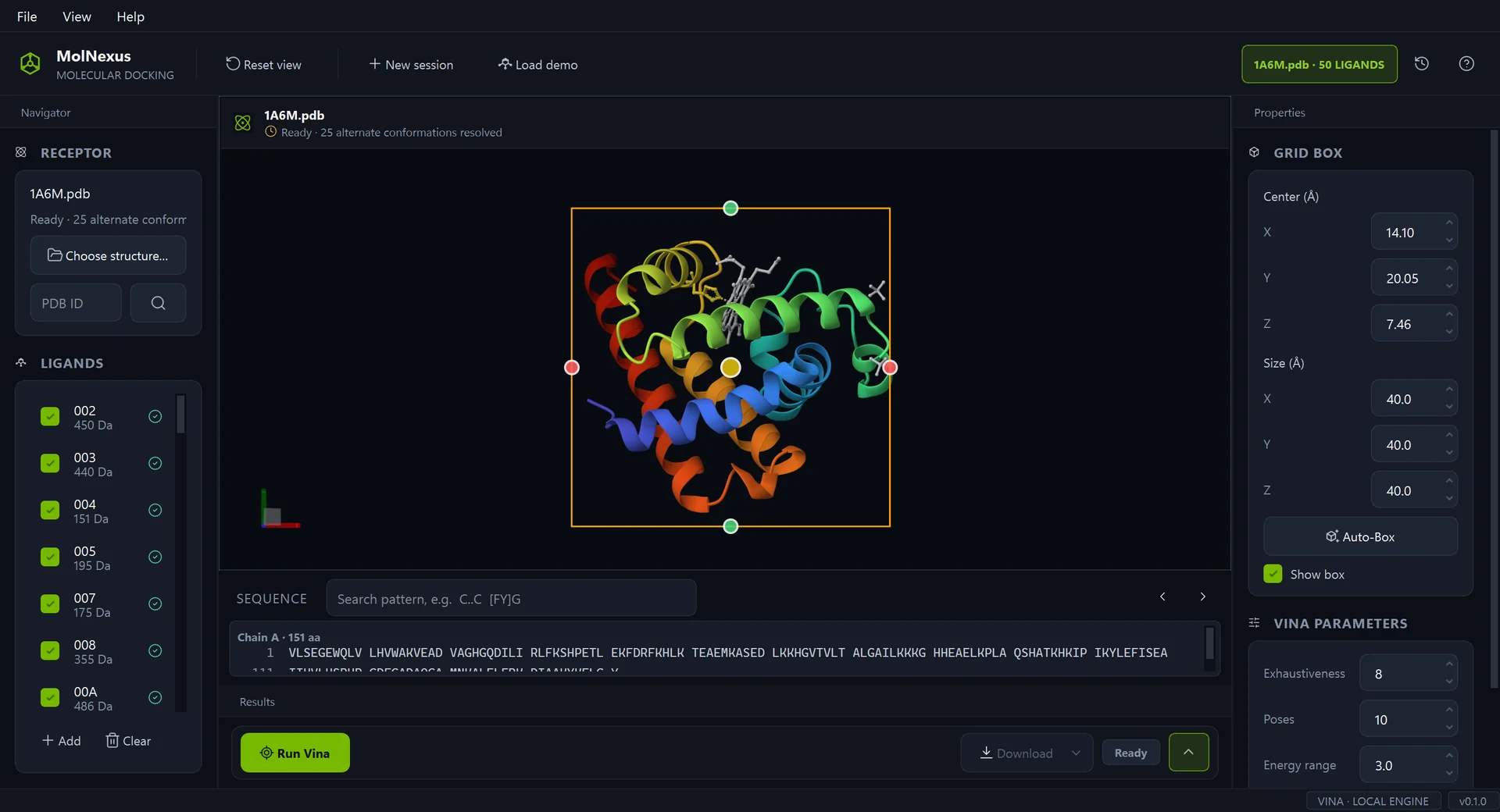
Task: Focus the PDB ID input field
Action: click(x=76, y=303)
